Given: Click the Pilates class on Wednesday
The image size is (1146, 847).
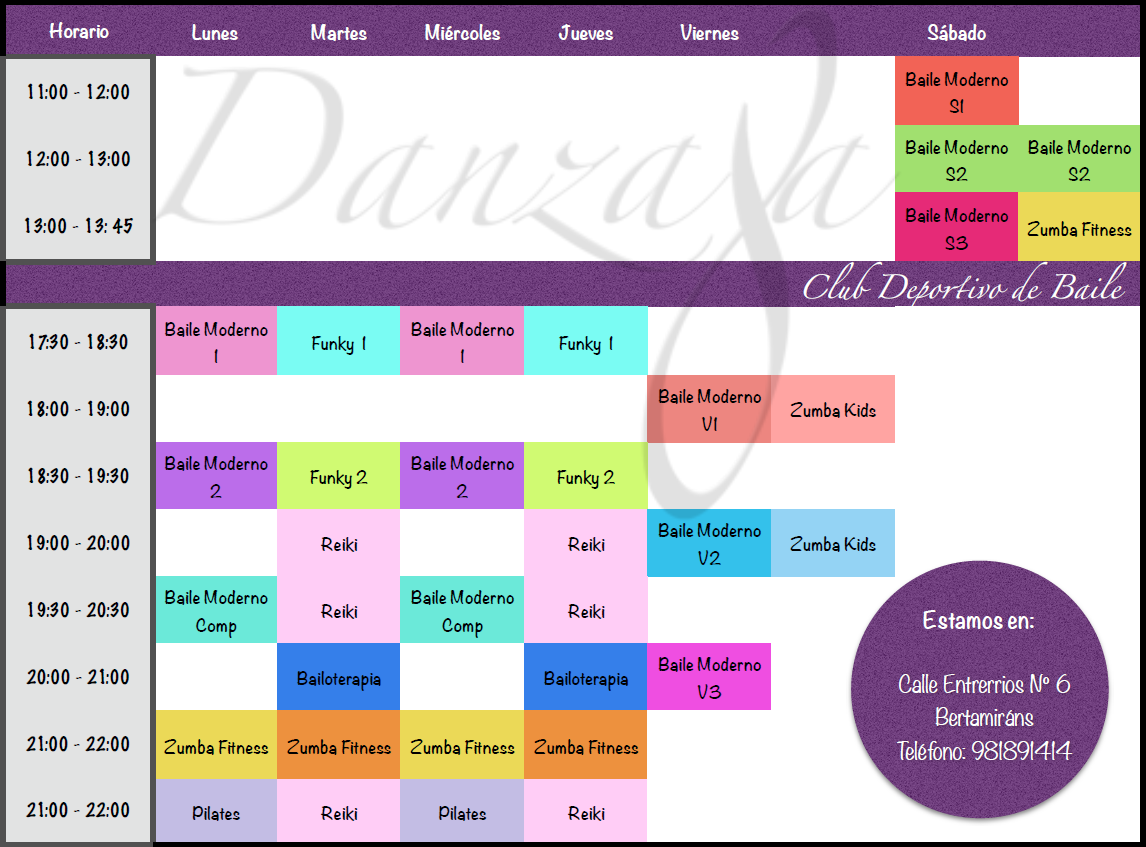Looking at the screenshot, I should (462, 812).
